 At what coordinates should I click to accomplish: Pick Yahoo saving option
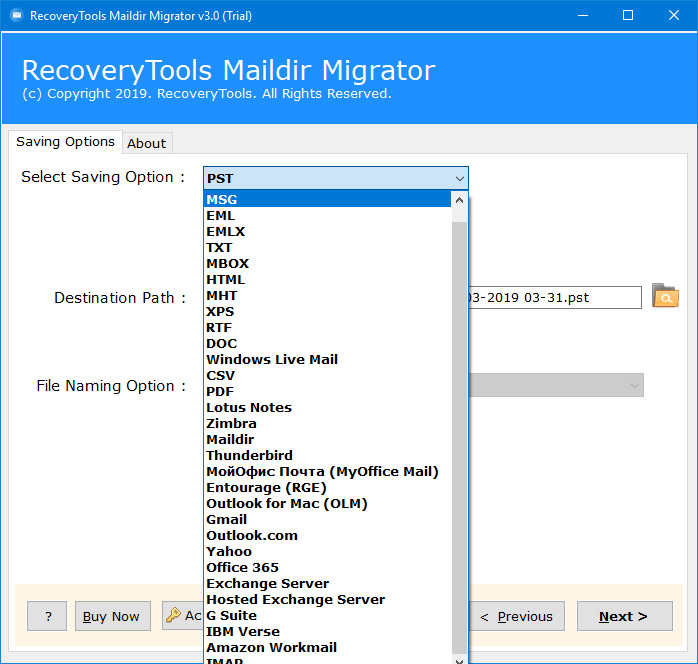click(328, 552)
